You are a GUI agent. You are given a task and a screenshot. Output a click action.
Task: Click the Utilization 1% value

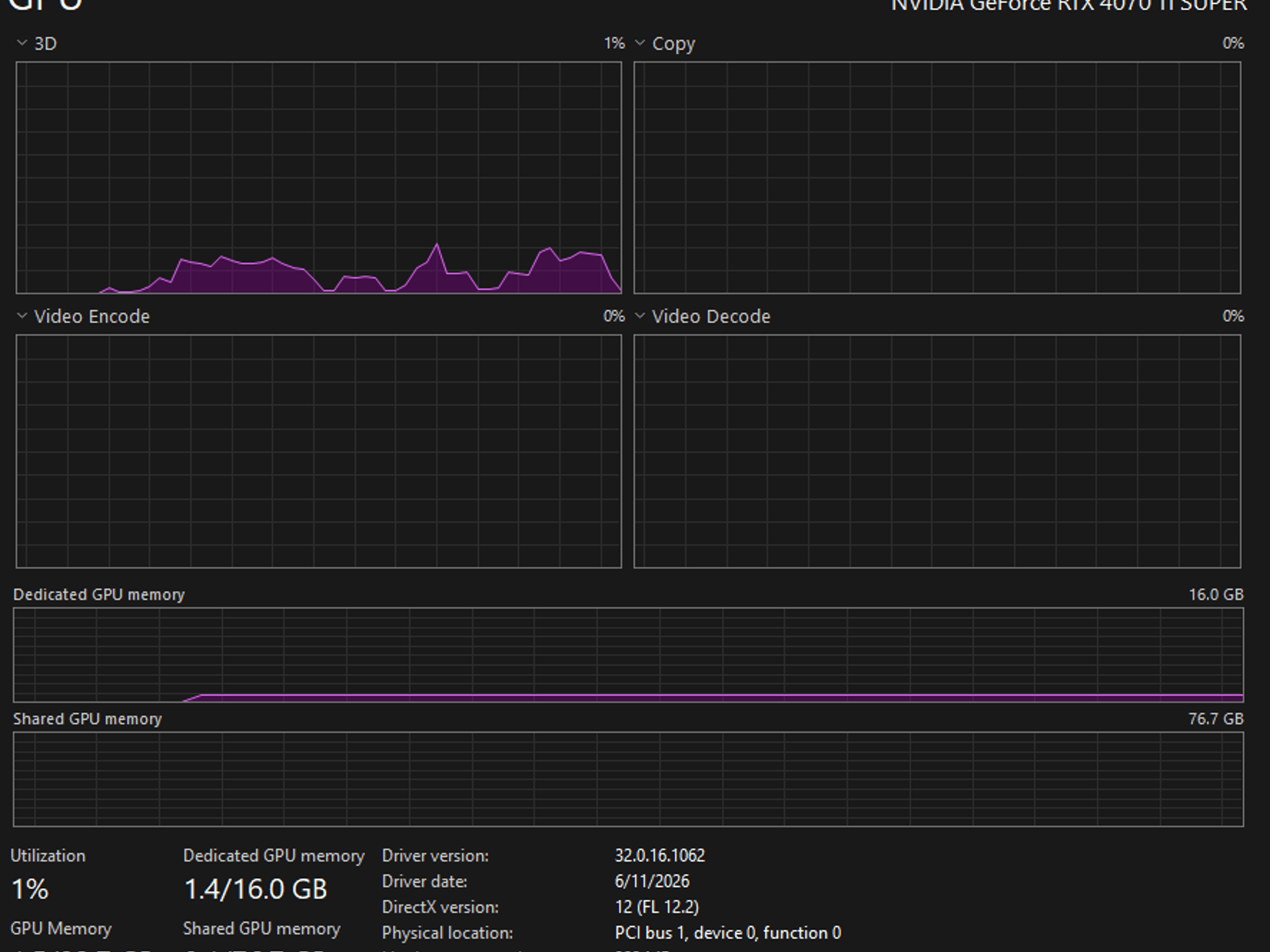point(30,889)
